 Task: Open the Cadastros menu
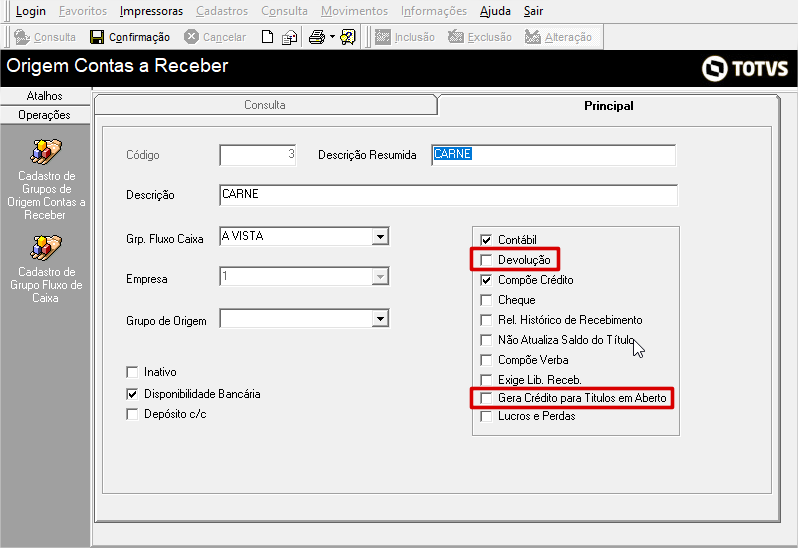[x=222, y=11]
